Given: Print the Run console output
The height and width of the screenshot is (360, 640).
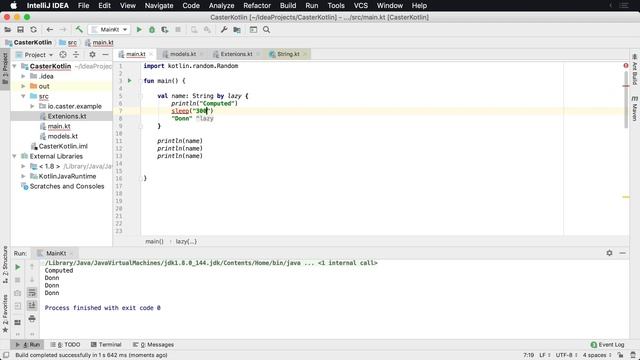Looking at the screenshot, I should (x=32, y=318).
